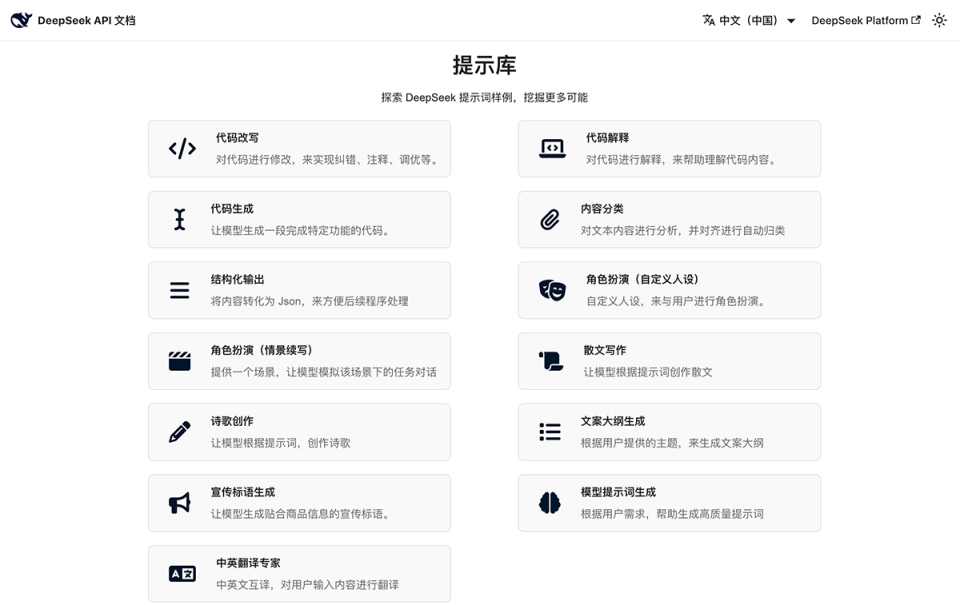Viewport: 960px width, 605px height.
Task: Click the 诗歌创作 pencil icon
Action: pos(180,432)
